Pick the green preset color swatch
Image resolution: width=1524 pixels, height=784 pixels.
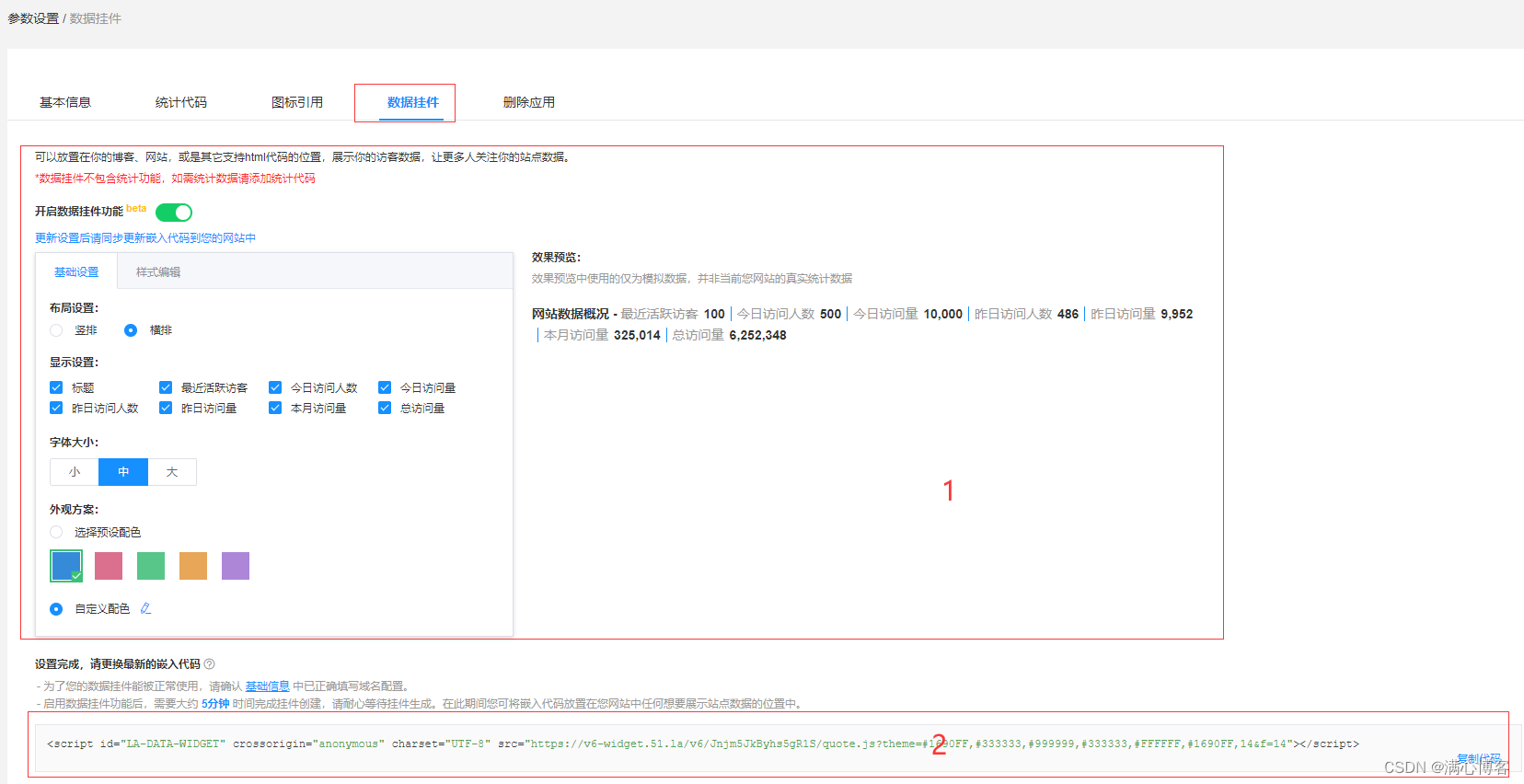pos(151,566)
